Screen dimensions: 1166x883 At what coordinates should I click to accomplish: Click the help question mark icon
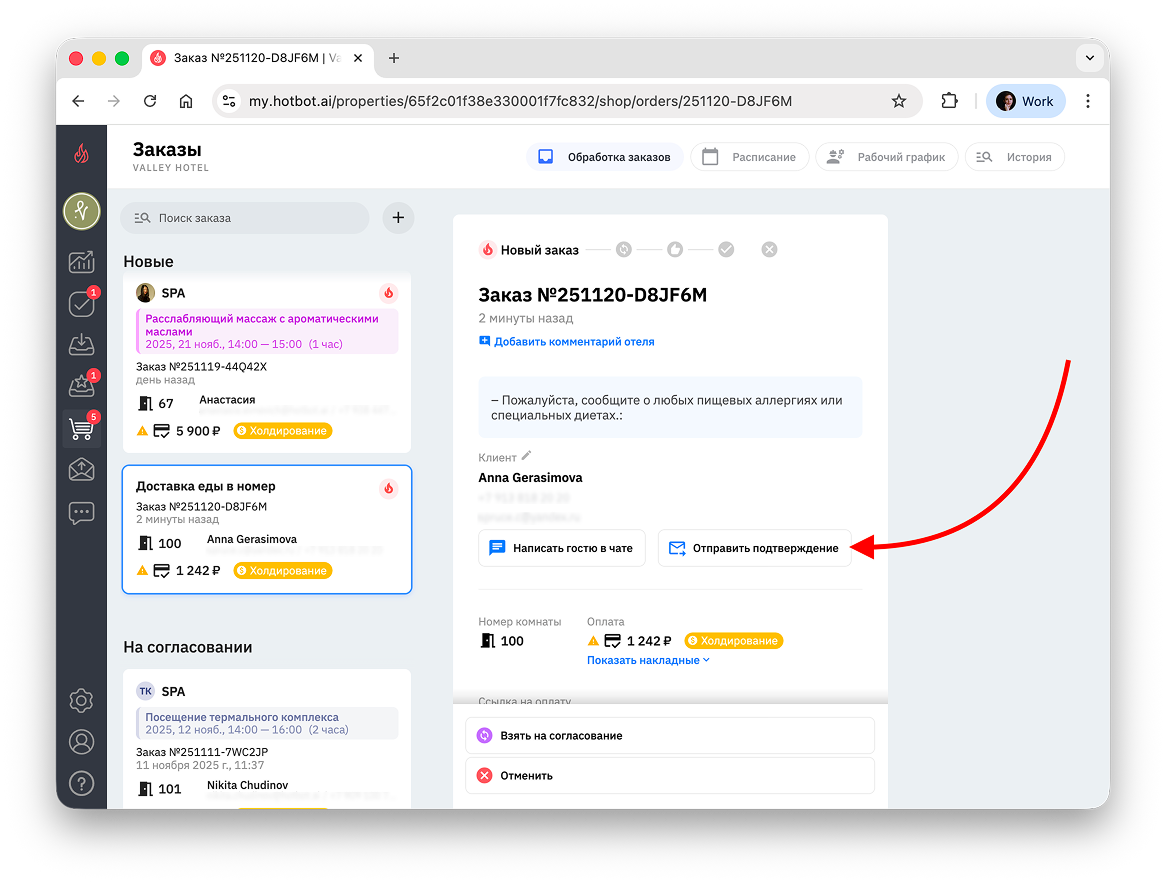coord(81,783)
